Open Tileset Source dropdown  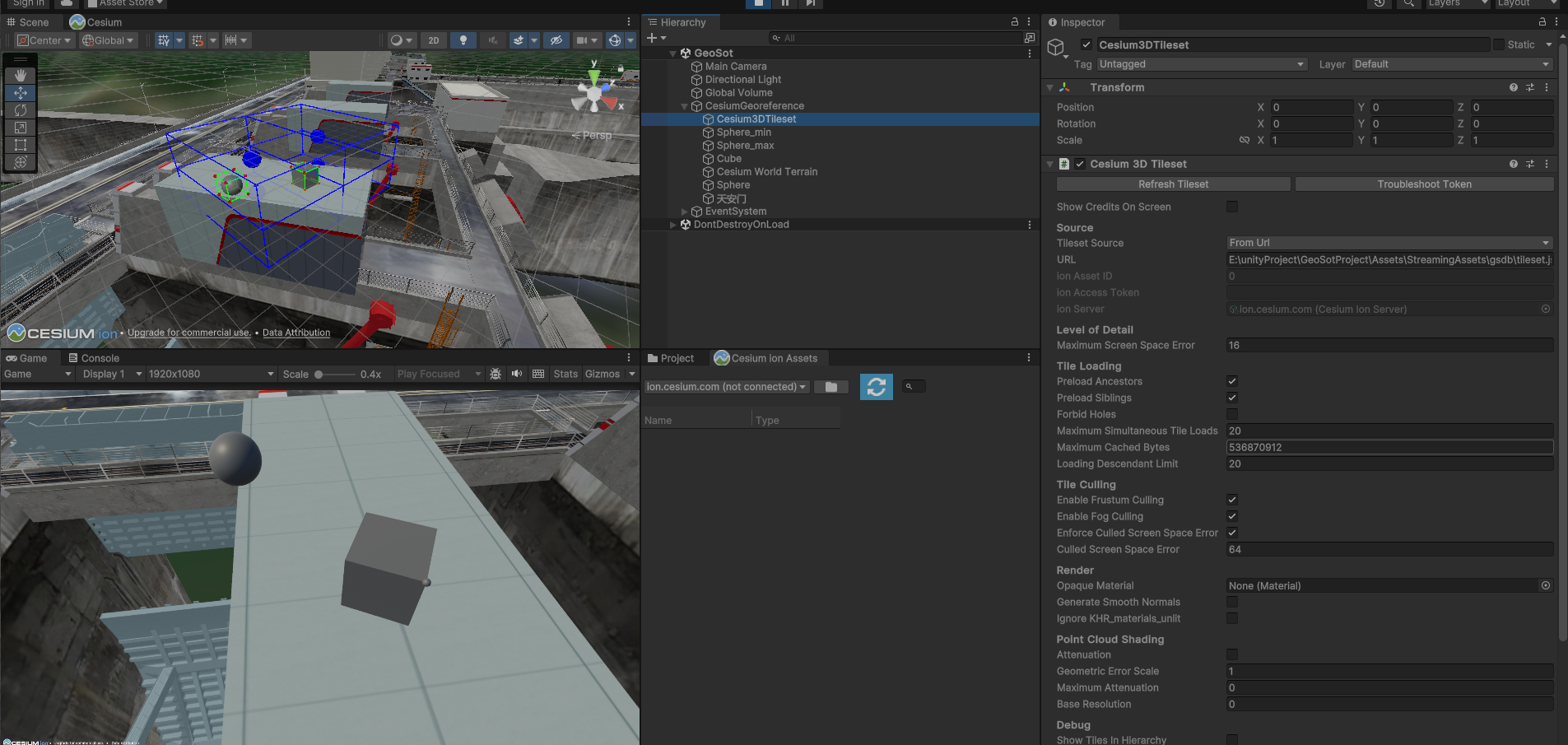[x=1389, y=243]
